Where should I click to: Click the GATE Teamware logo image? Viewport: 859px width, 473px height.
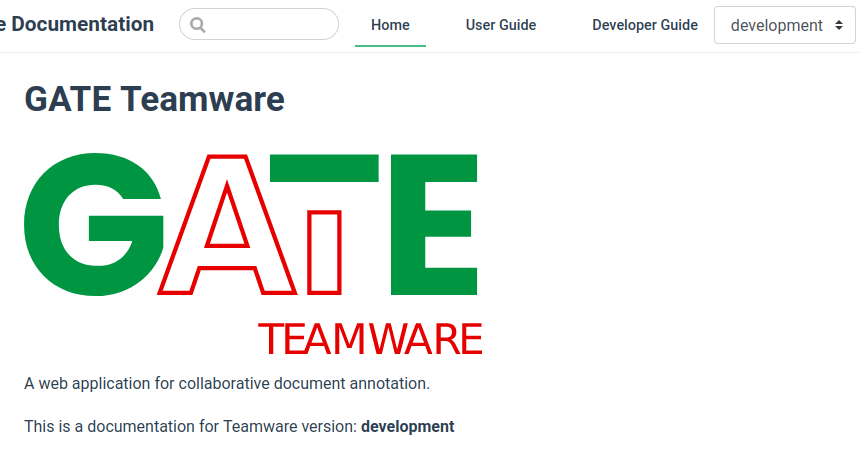click(x=253, y=254)
